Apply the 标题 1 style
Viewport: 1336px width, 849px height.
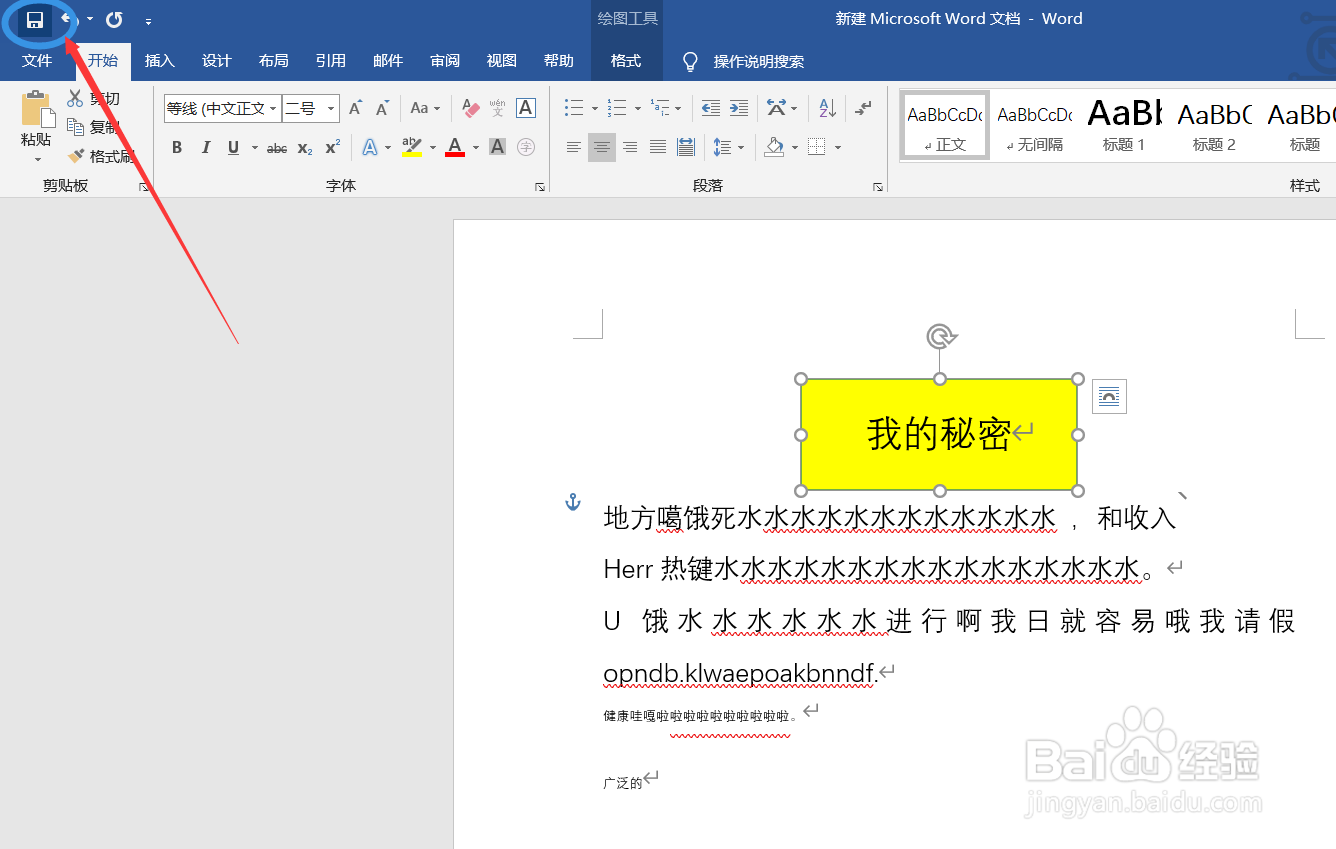(1122, 124)
